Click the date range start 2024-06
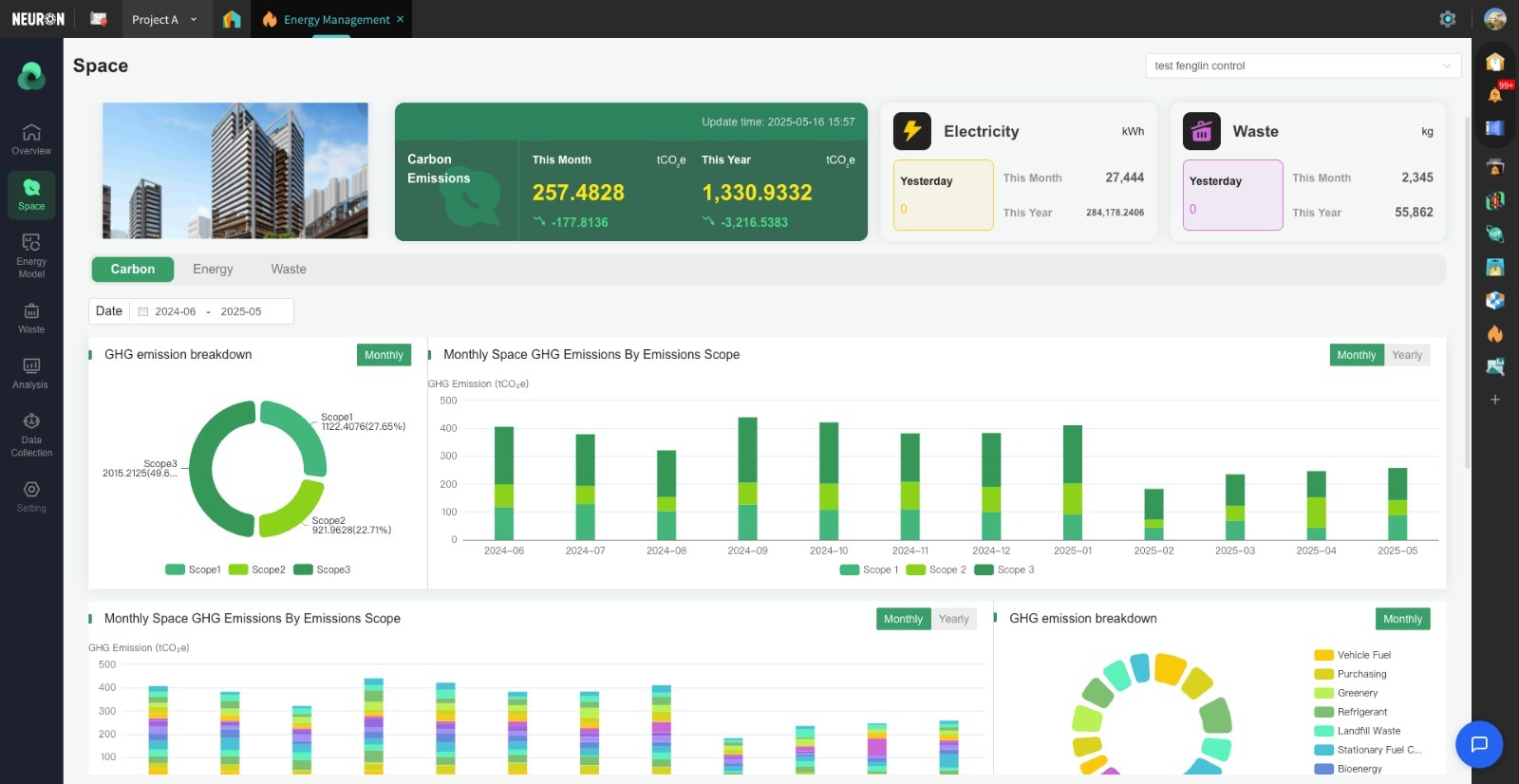The image size is (1519, 784). 176,311
